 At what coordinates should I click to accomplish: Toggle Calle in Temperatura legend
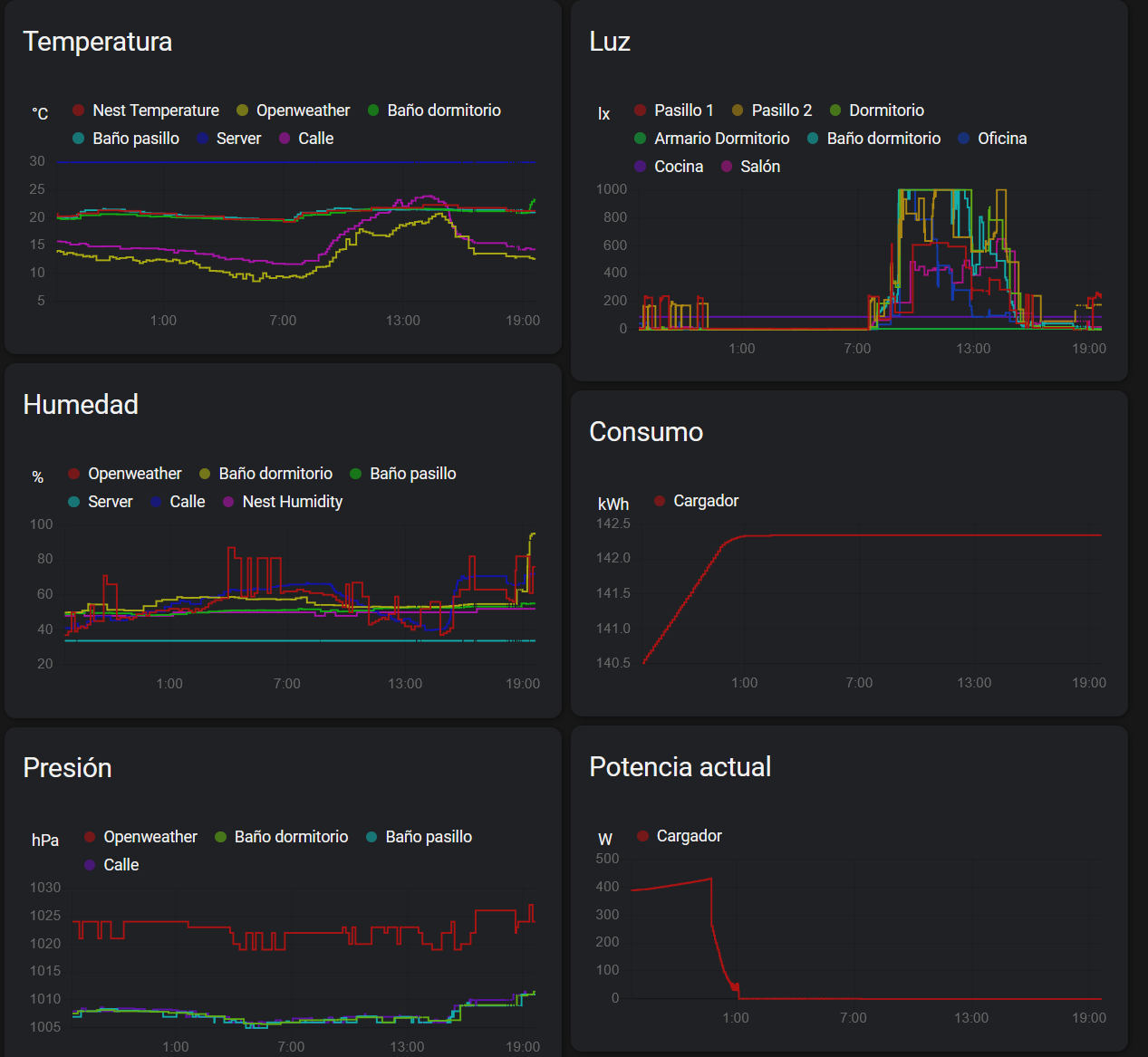(x=306, y=139)
